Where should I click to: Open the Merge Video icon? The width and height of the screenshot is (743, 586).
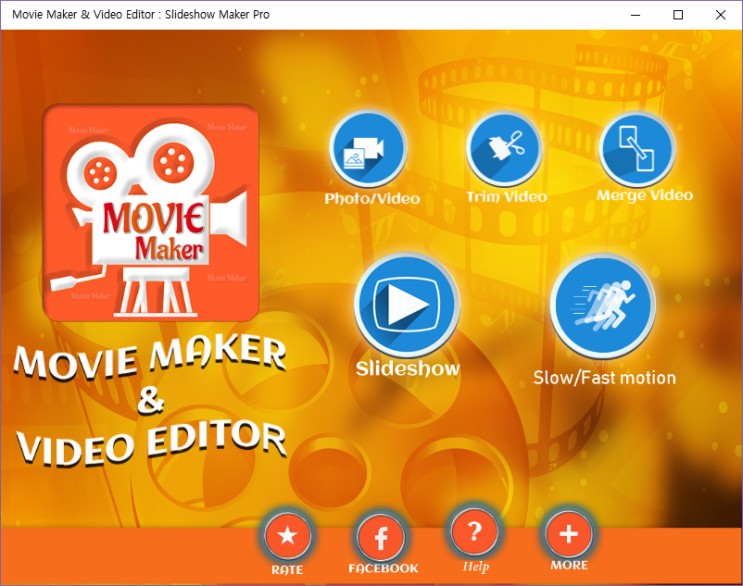[637, 149]
